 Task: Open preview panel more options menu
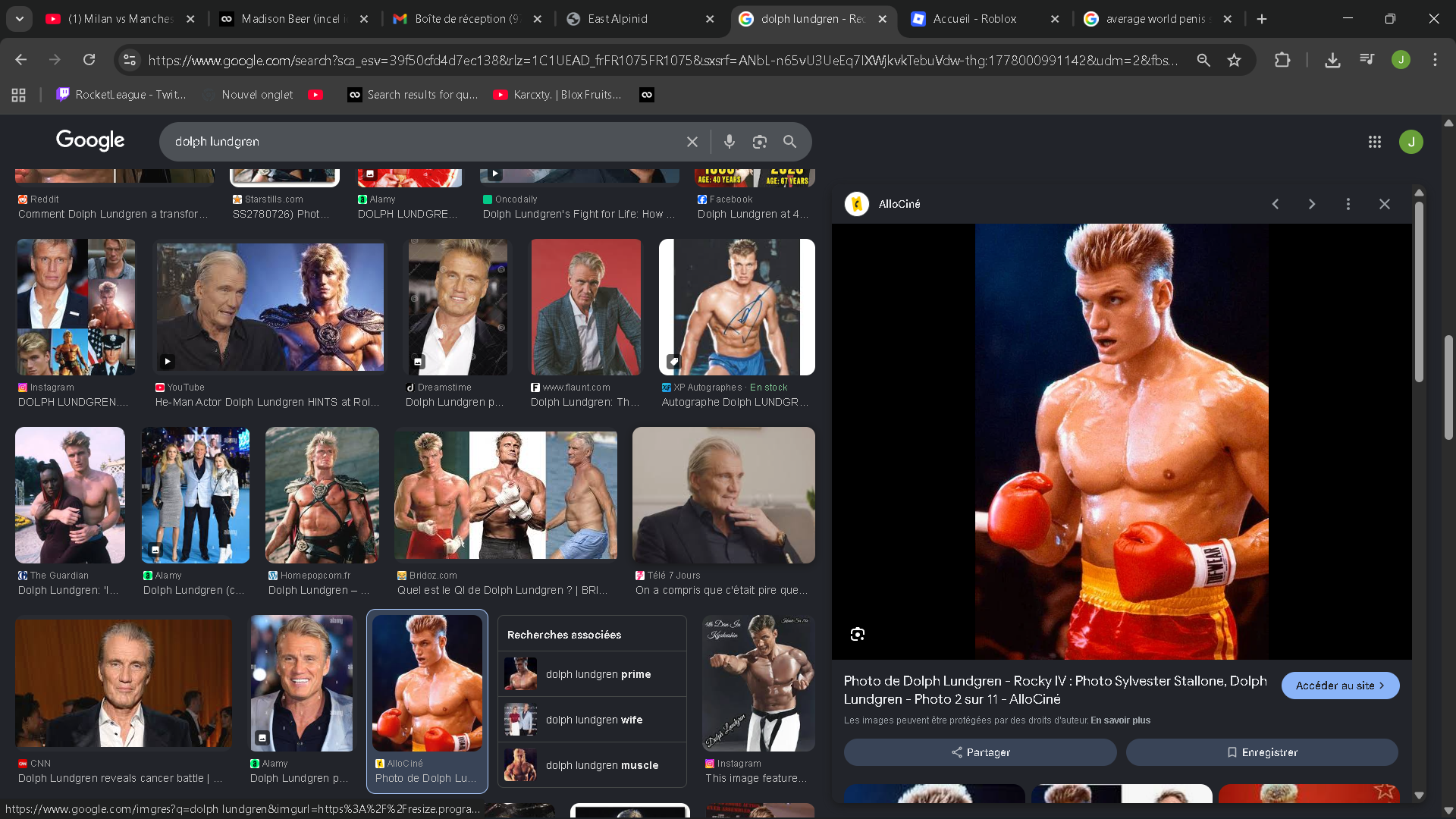click(1348, 204)
